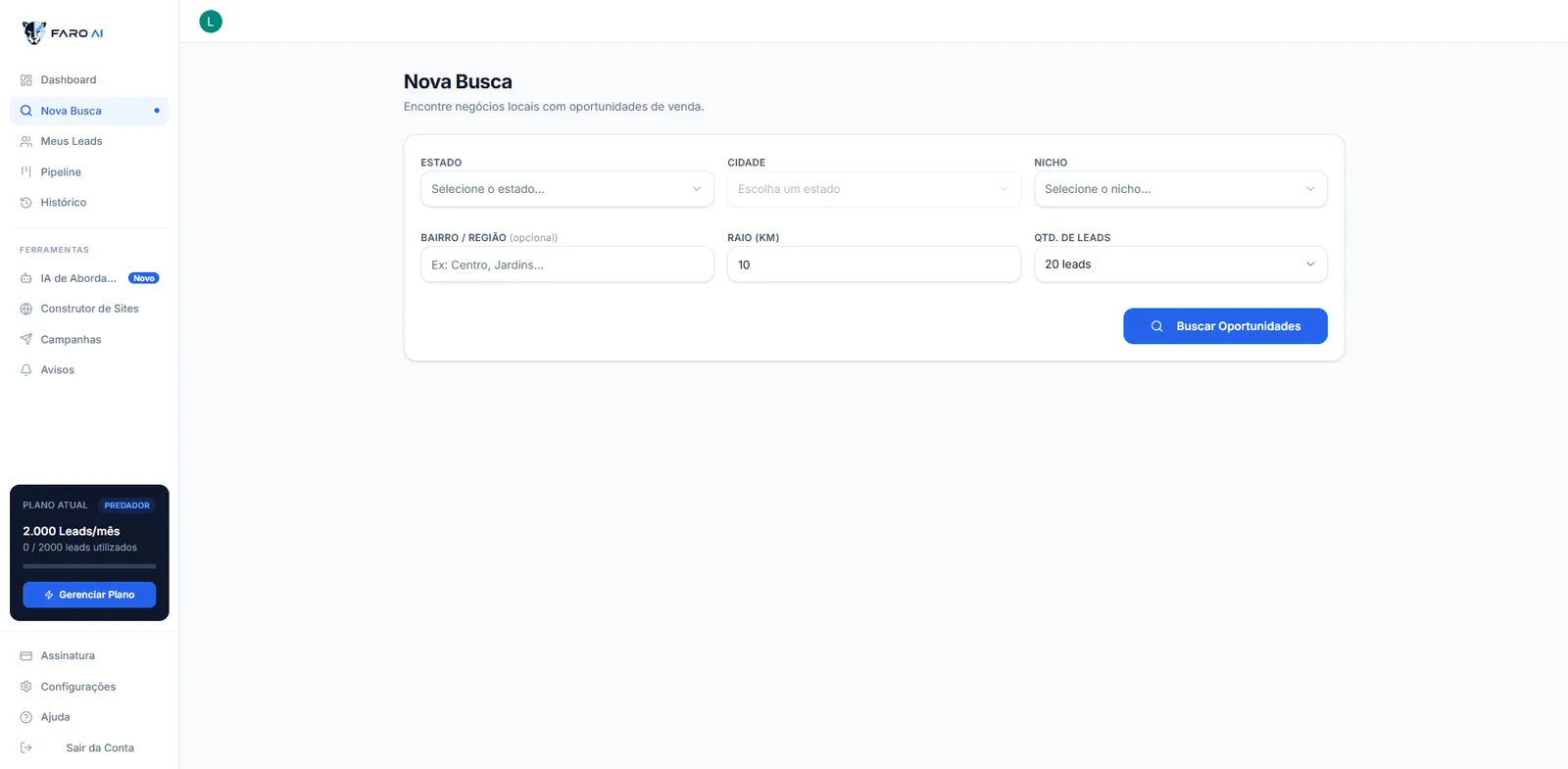The width and height of the screenshot is (1568, 769).
Task: Click the Configurações gear icon
Action: 26,687
